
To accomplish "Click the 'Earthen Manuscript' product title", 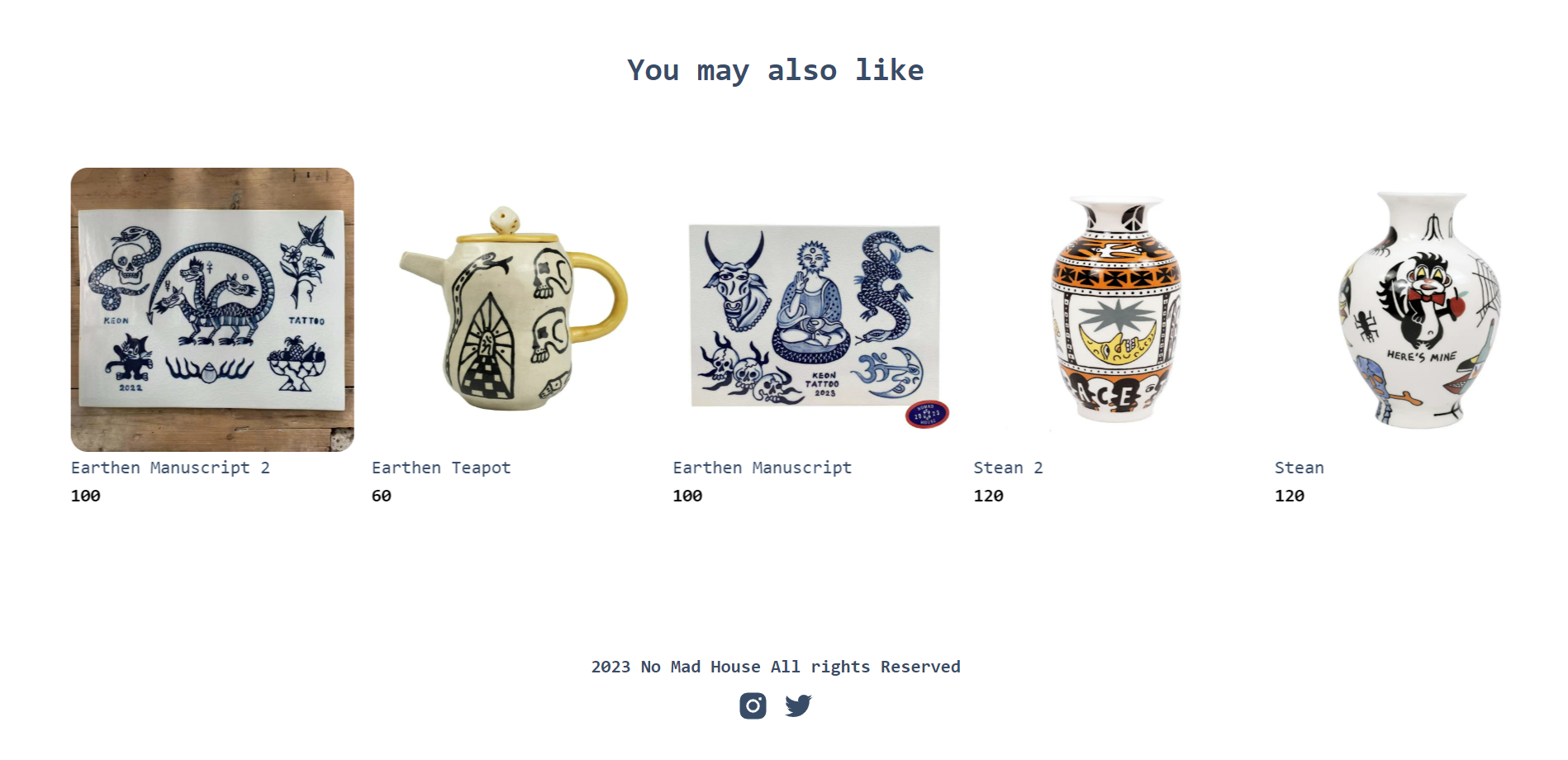I will click(762, 468).
